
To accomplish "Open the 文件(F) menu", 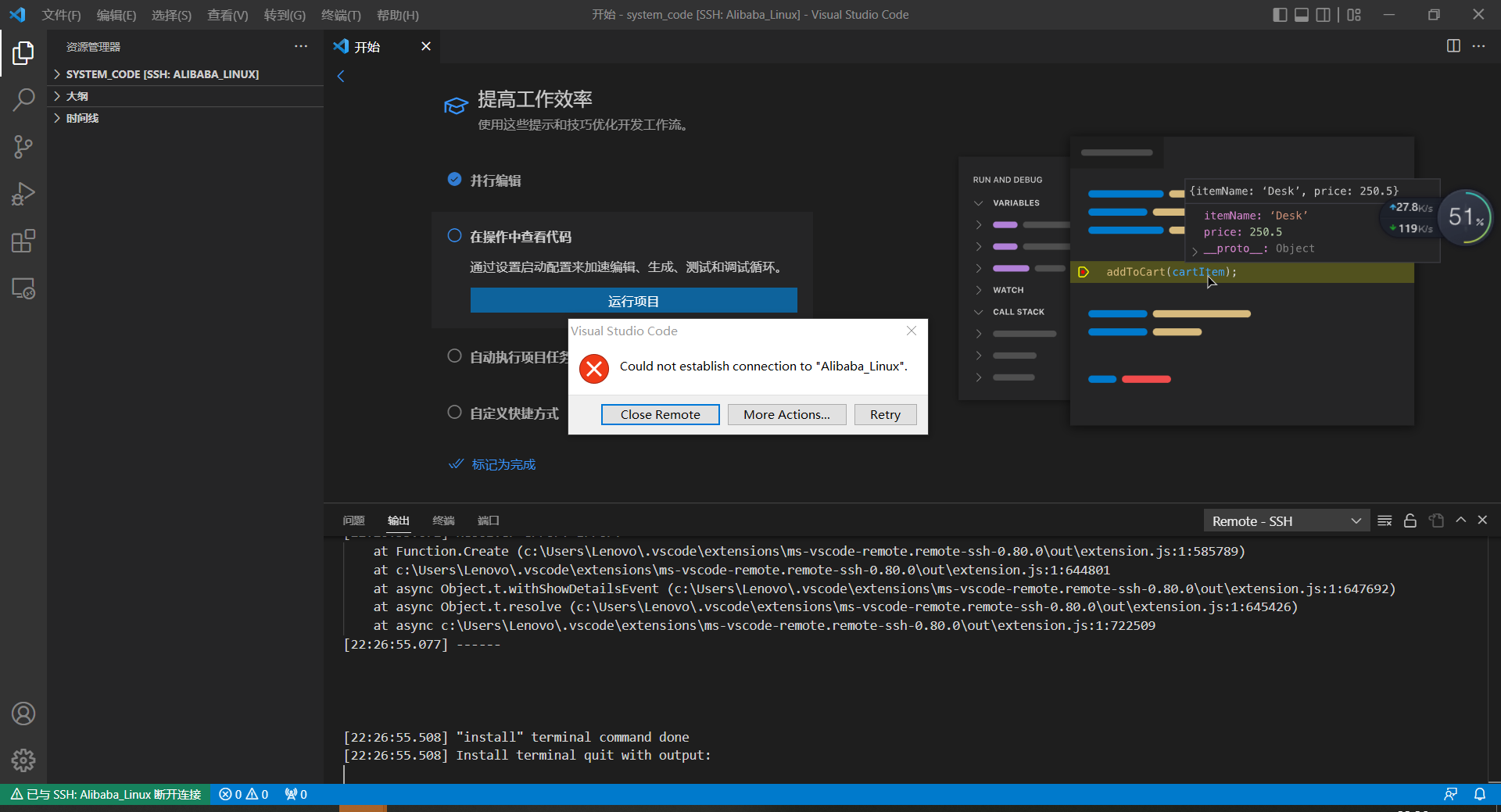I will pyautogui.click(x=61, y=15).
